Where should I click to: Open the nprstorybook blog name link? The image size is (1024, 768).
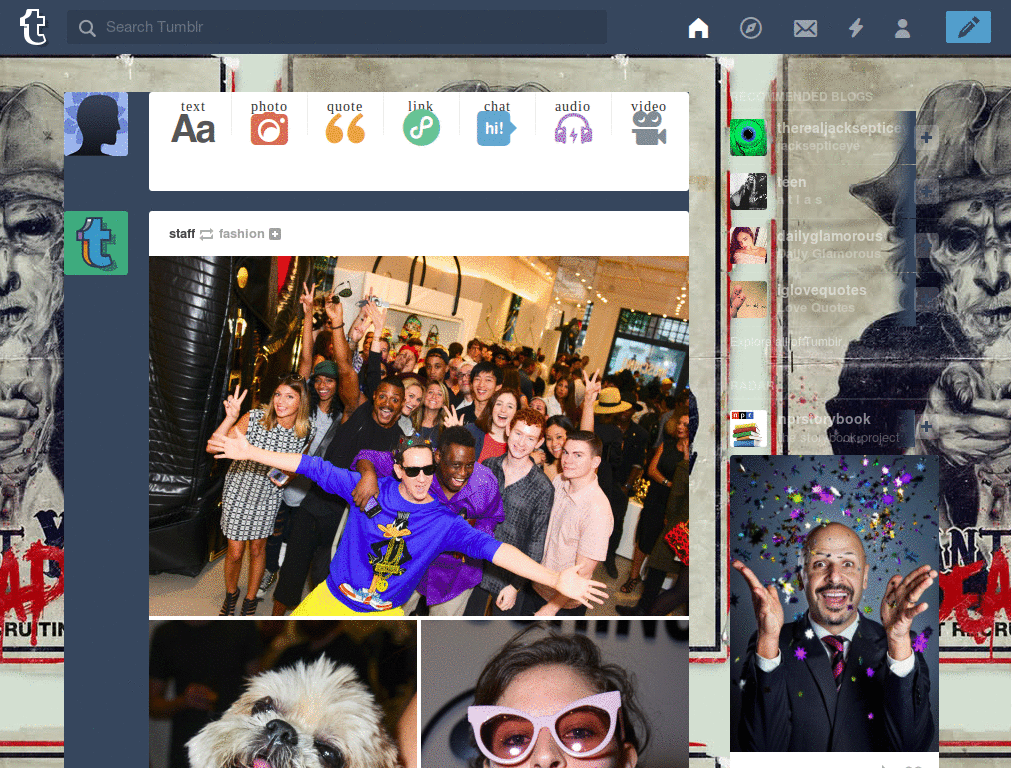(824, 419)
